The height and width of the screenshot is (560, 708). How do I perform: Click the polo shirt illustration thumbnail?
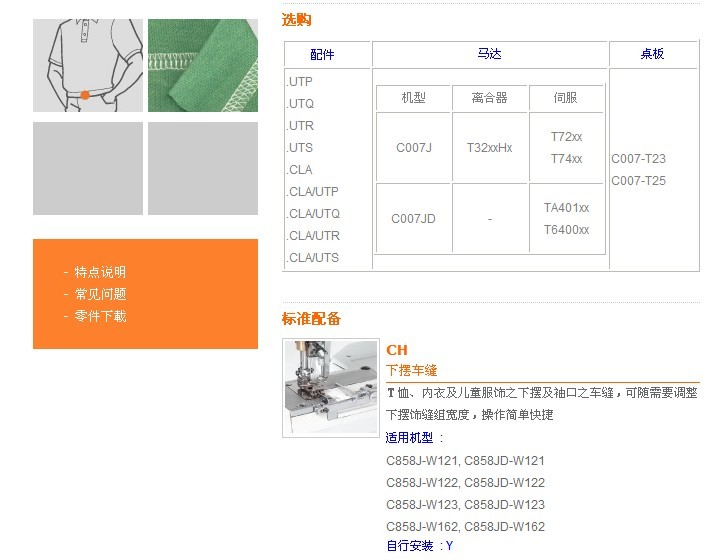[x=88, y=65]
